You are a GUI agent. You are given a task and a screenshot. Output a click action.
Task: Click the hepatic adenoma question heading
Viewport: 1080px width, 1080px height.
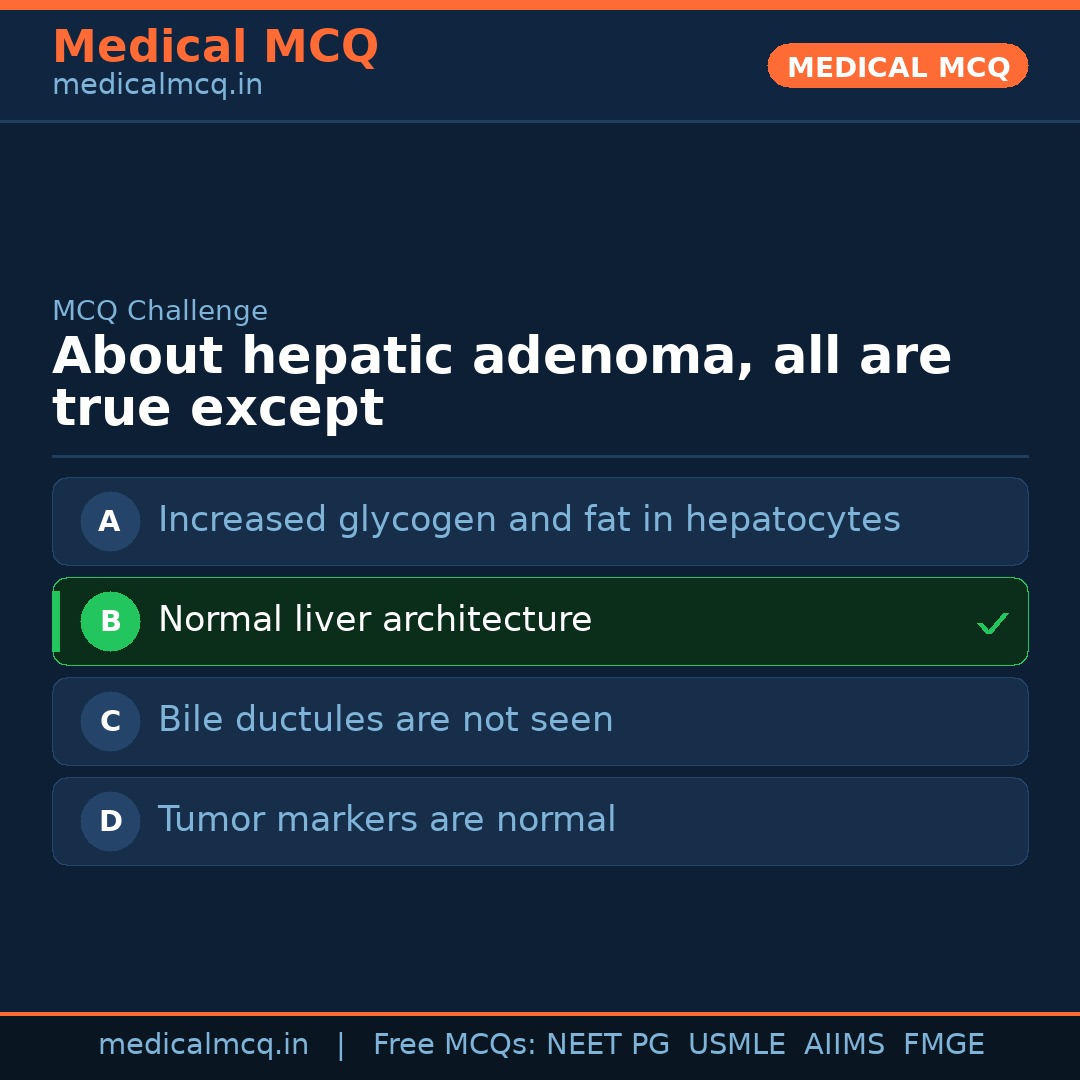(500, 382)
